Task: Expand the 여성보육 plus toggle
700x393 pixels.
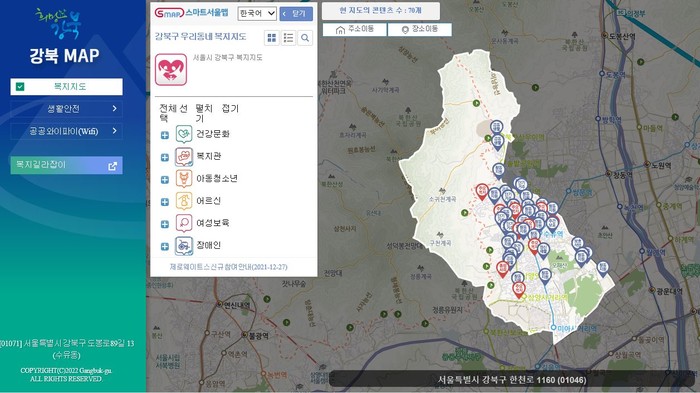Action: 165,224
